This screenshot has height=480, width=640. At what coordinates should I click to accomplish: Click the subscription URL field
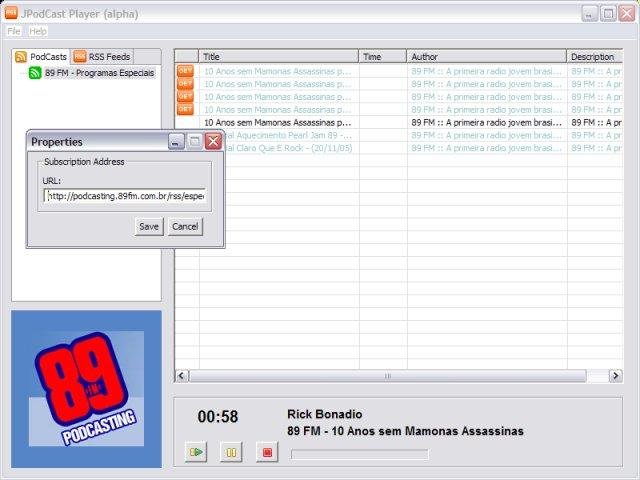124,196
